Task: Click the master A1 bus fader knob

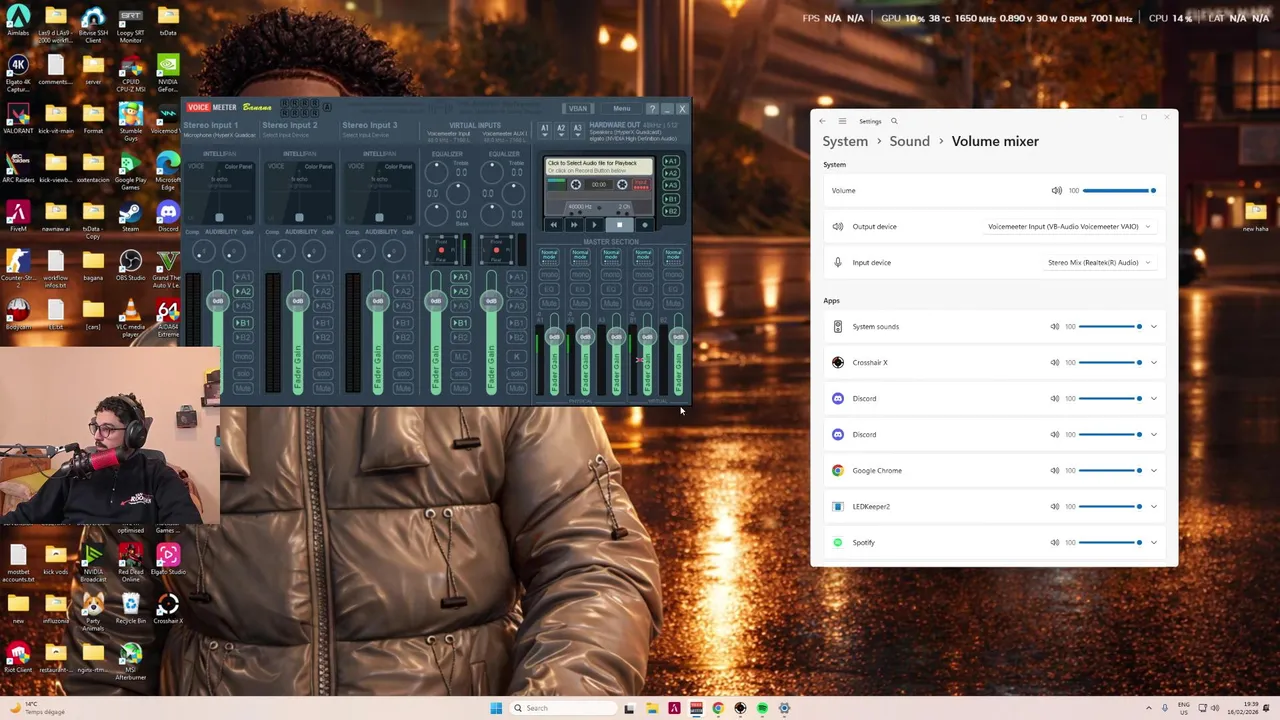Action: click(x=555, y=337)
